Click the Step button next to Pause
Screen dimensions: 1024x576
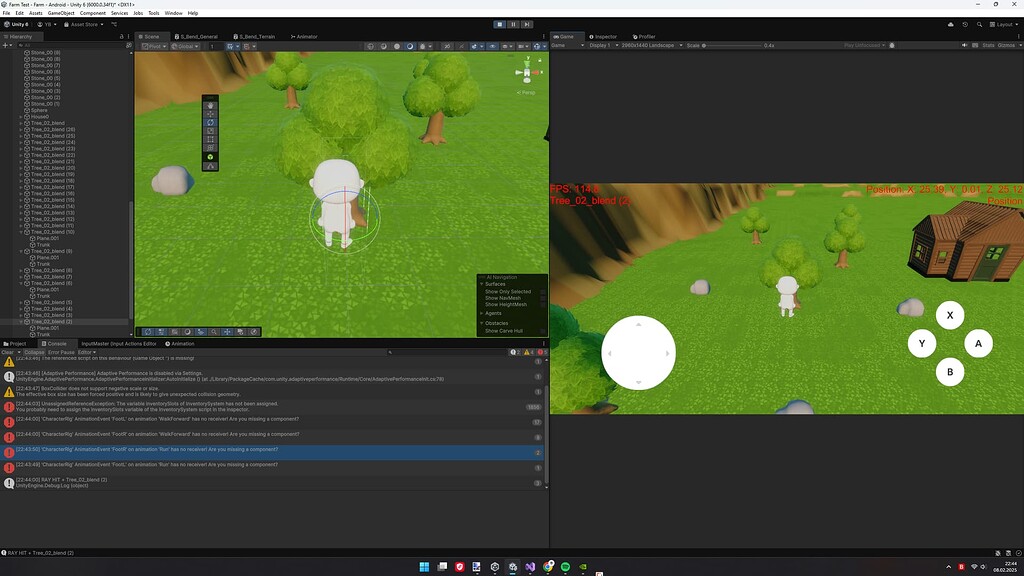(x=527, y=23)
